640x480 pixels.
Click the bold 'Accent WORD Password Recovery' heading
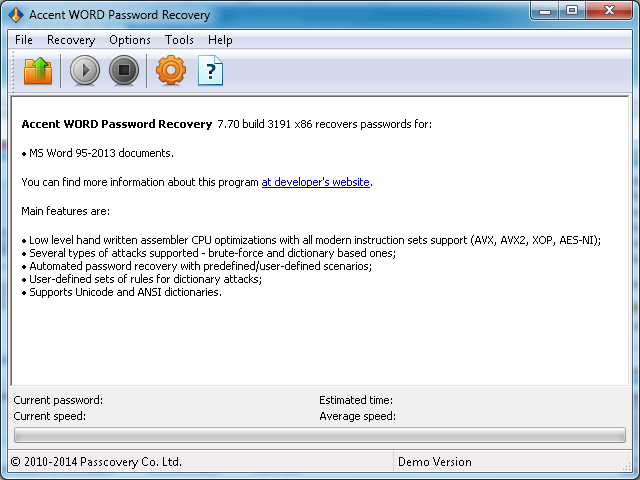point(117,124)
